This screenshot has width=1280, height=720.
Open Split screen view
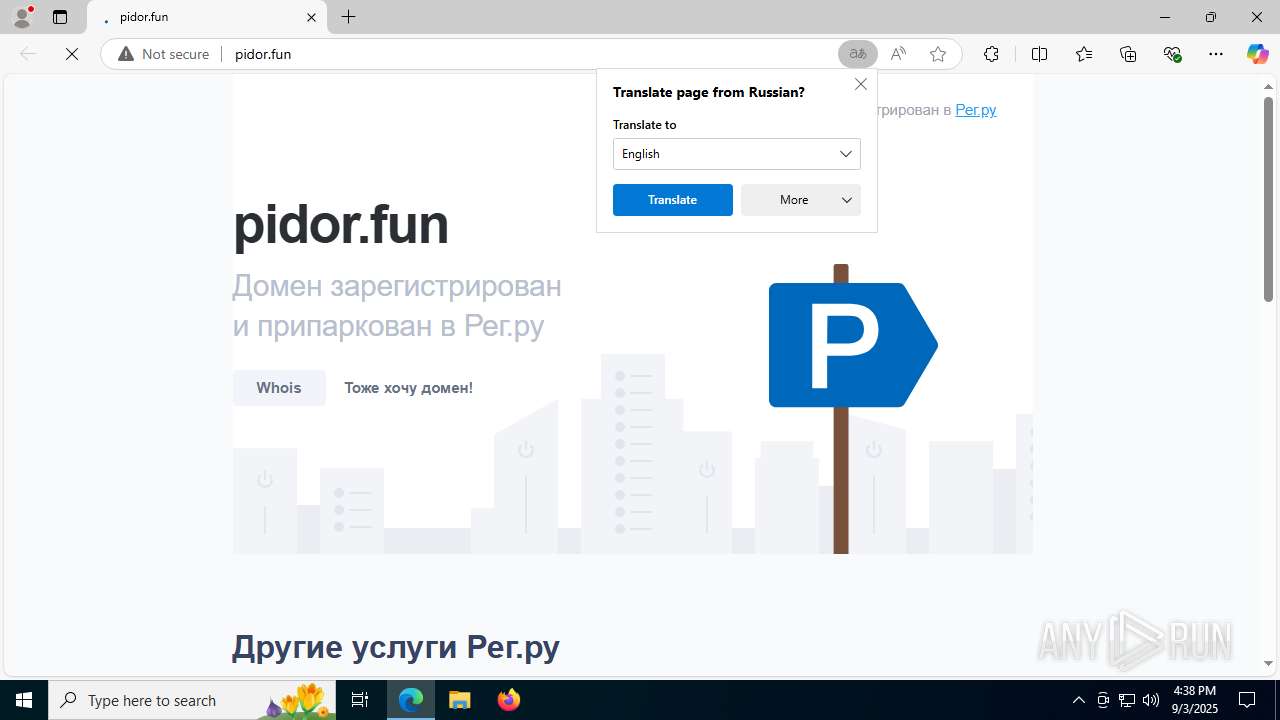1039,54
